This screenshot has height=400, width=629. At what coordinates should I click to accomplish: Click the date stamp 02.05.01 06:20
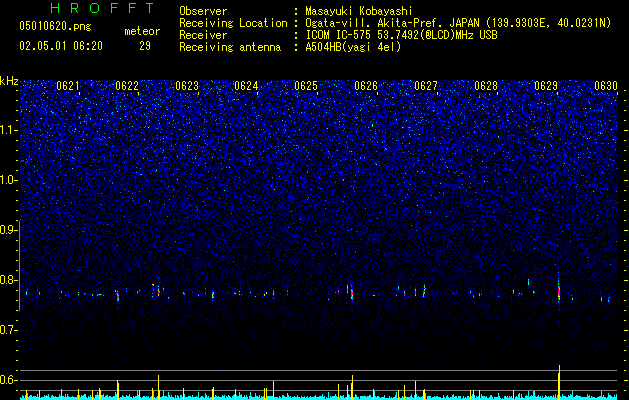coord(61,46)
